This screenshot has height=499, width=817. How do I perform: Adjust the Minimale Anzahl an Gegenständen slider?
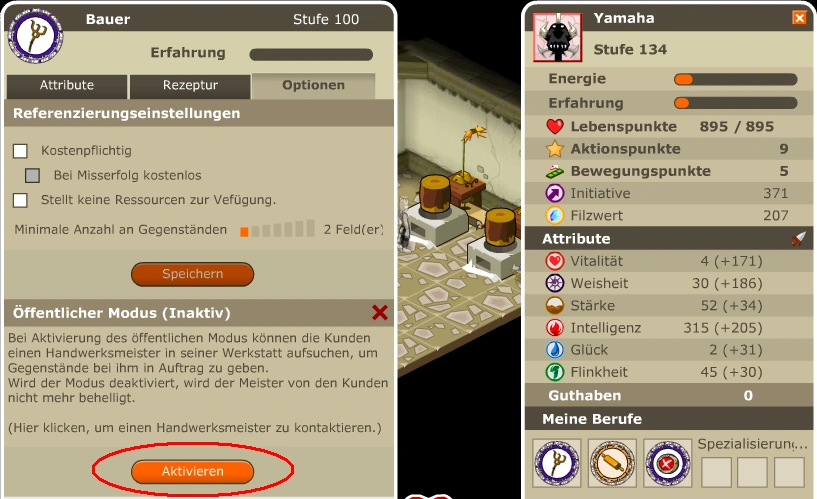click(x=277, y=229)
